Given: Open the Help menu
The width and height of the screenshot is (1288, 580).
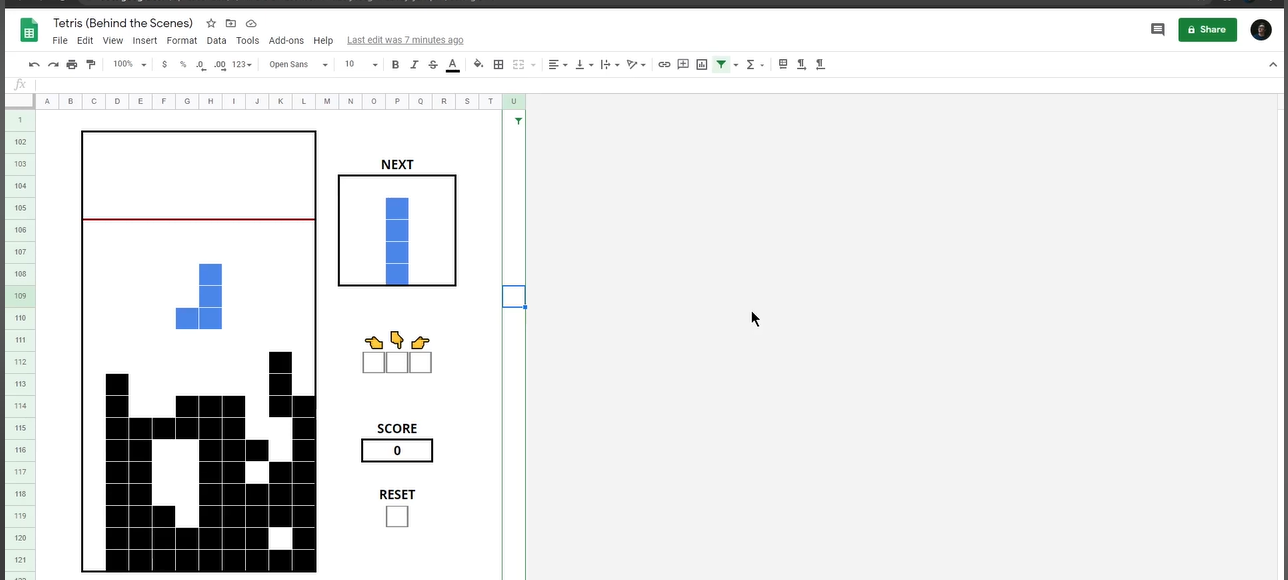Looking at the screenshot, I should coord(323,41).
